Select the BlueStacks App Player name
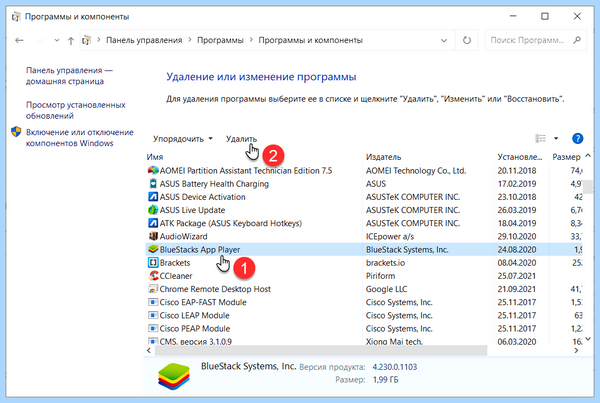Viewport: 600px width, 403px height. tap(200, 250)
